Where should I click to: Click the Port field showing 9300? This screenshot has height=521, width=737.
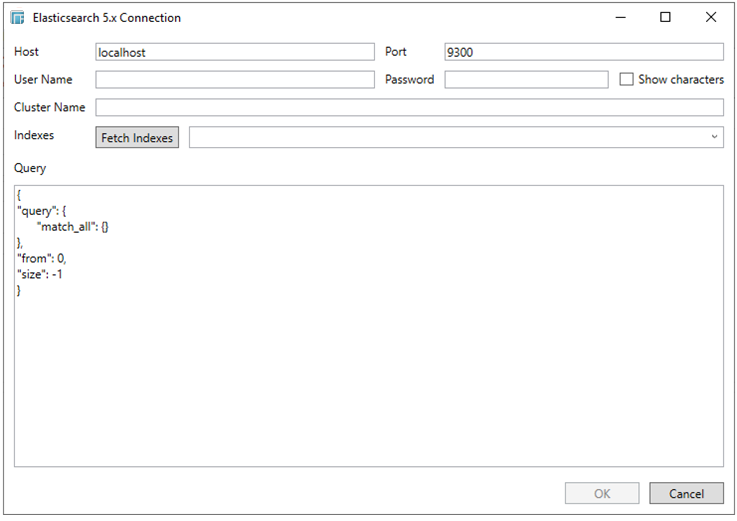(x=583, y=52)
